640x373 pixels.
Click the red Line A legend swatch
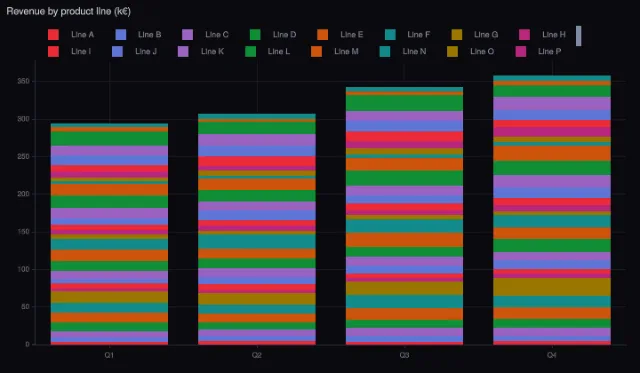point(53,35)
